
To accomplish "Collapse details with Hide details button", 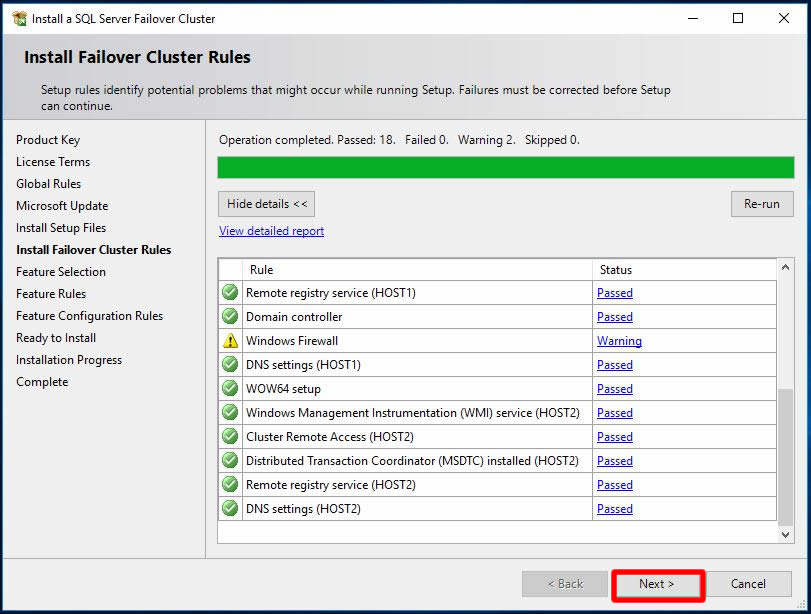I will pos(265,204).
